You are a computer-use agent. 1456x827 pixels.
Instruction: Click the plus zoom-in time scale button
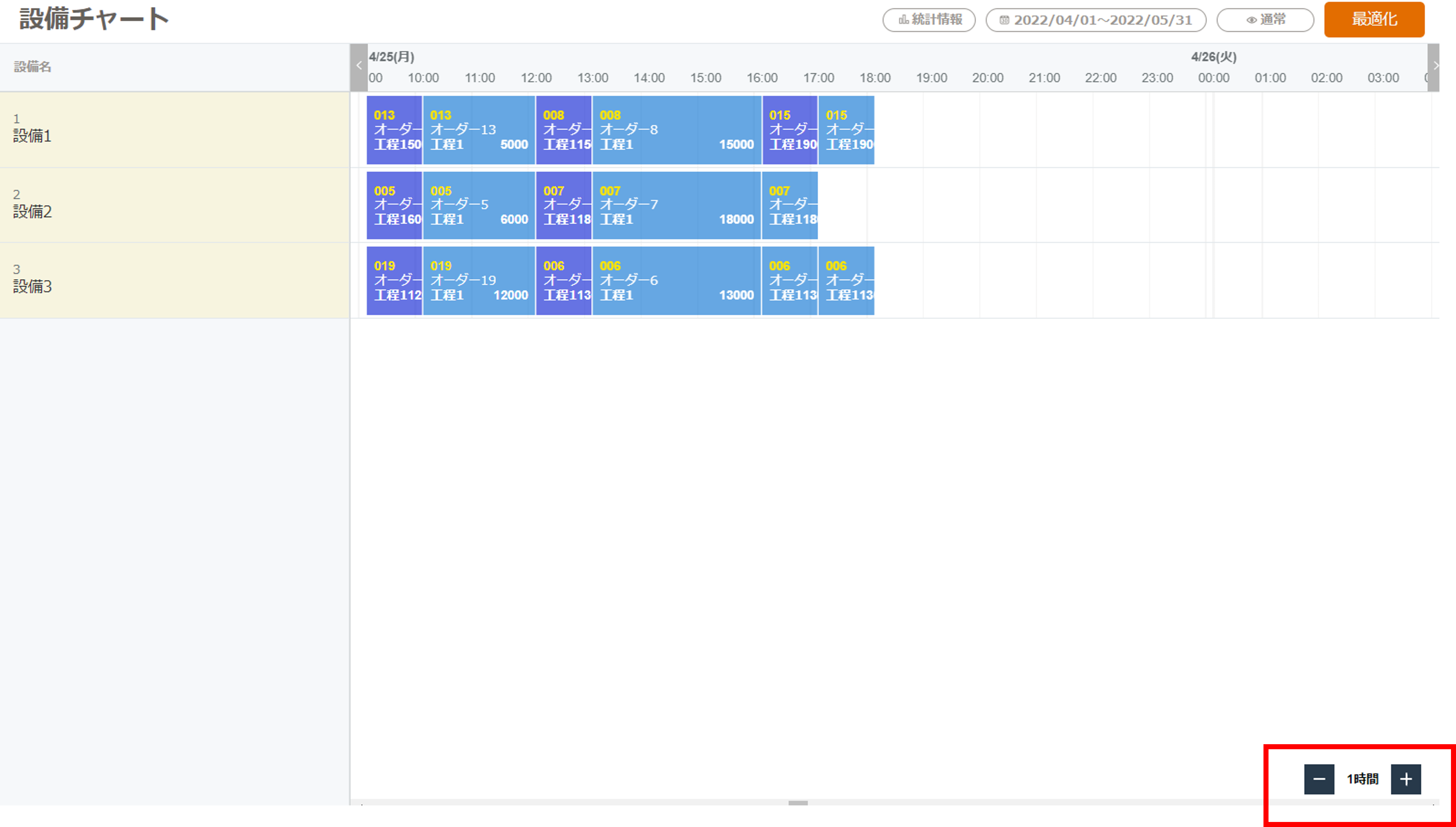1406,779
